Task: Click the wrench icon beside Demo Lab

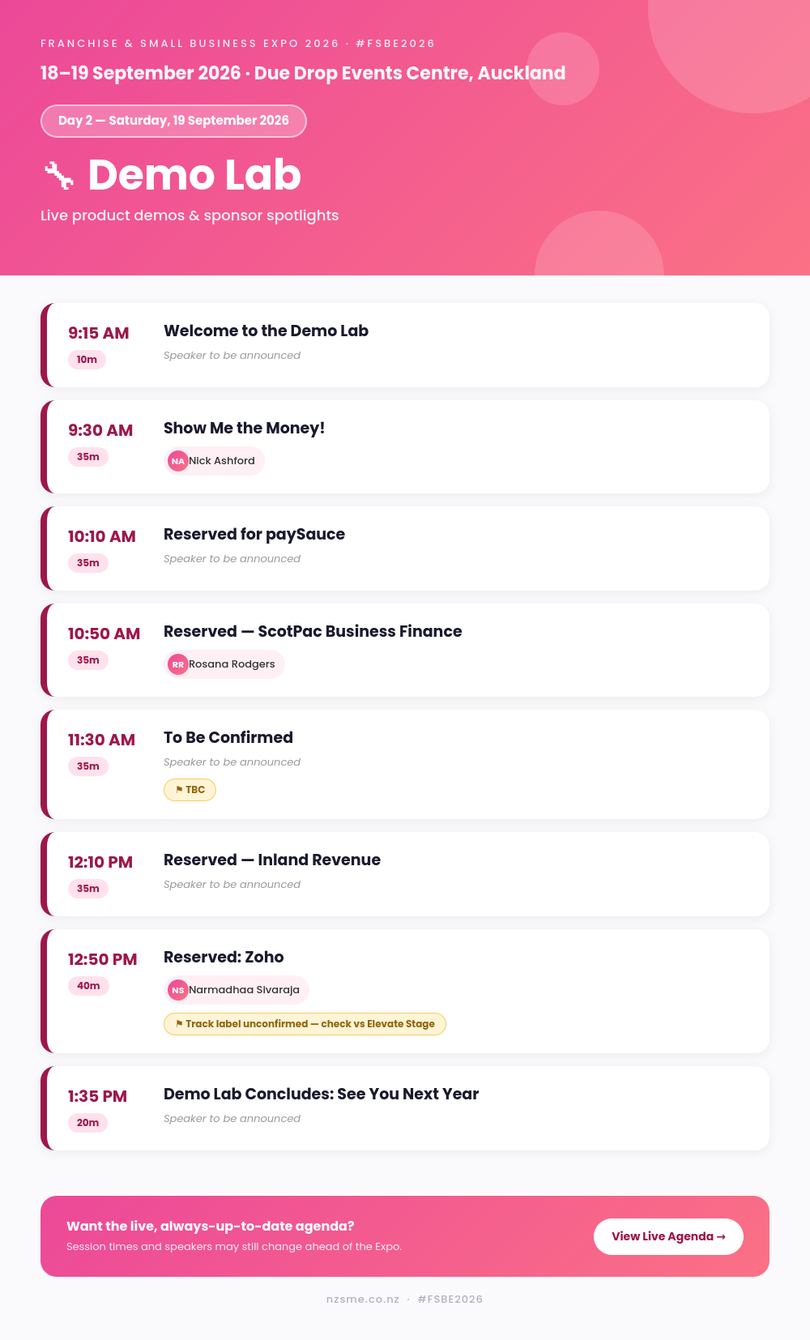Action: (59, 175)
